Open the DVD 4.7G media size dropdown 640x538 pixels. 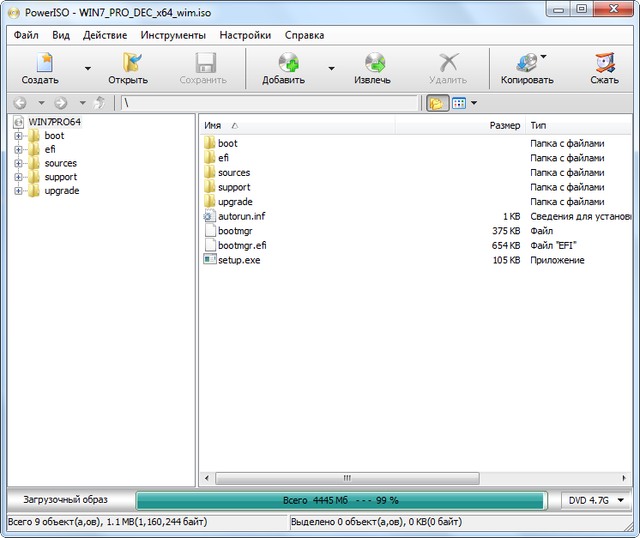[x=596, y=500]
